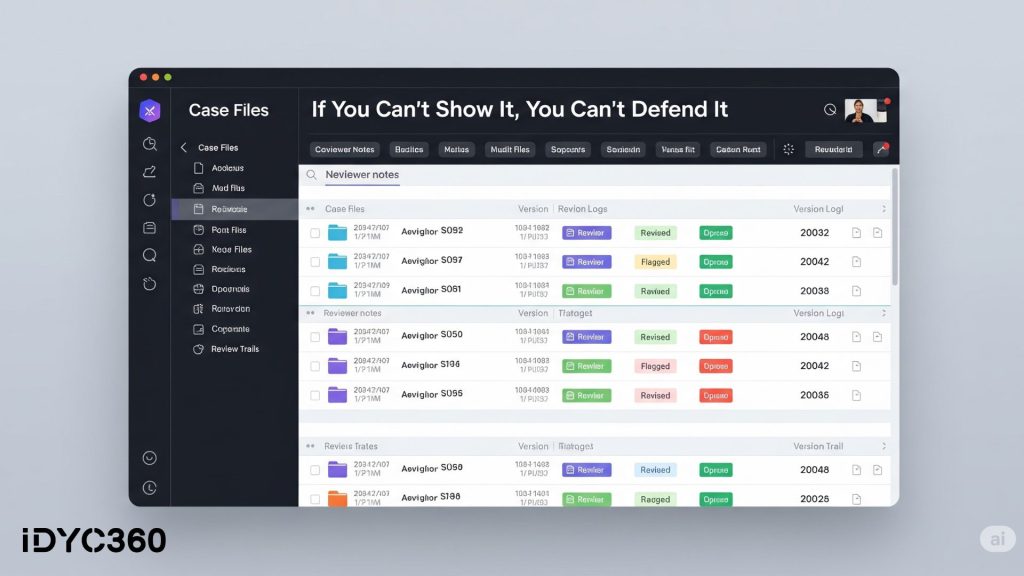1024x576 pixels.
Task: Check the box beside Aevighor S097
Action: (315, 262)
